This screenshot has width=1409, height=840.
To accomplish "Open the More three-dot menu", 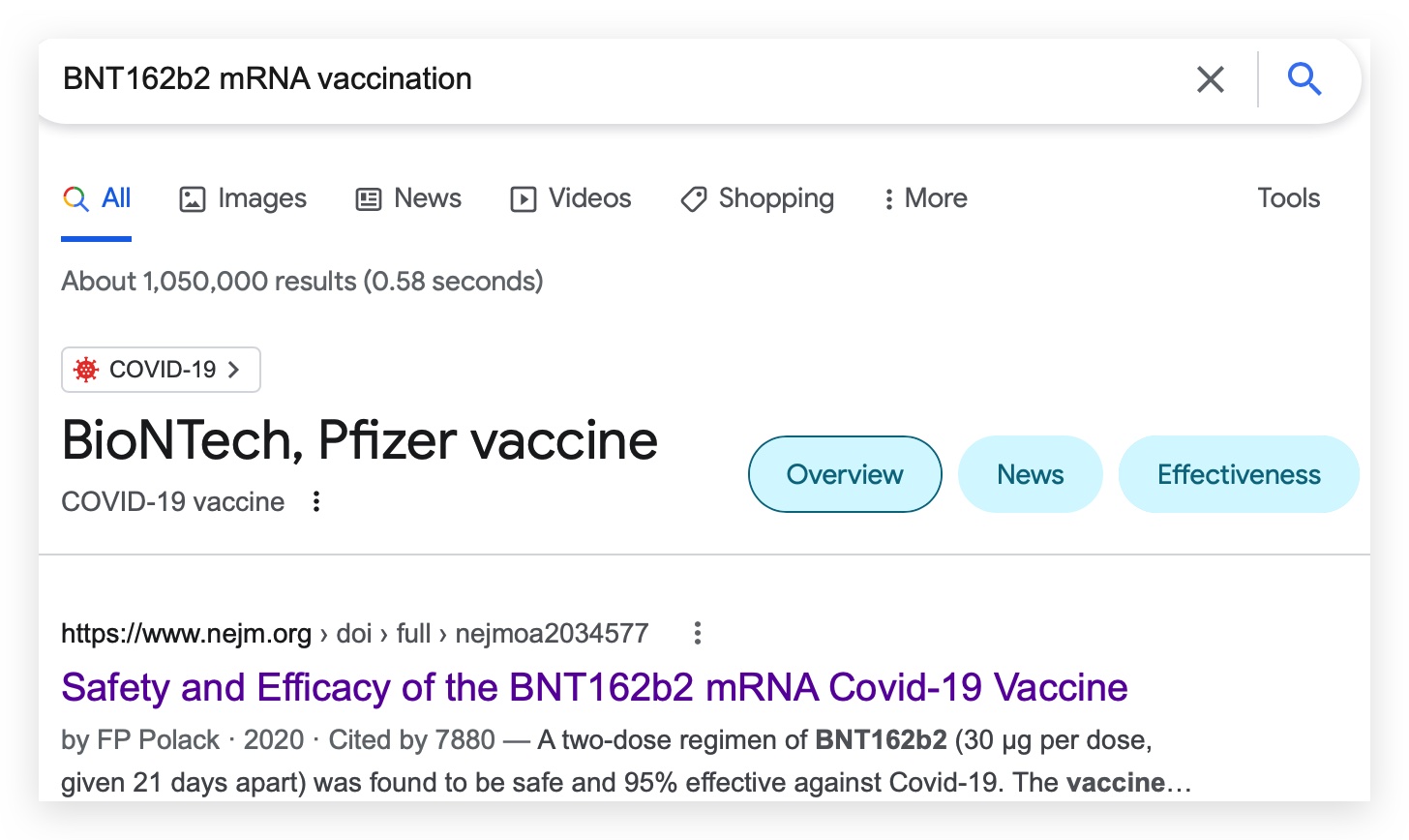I will click(925, 198).
